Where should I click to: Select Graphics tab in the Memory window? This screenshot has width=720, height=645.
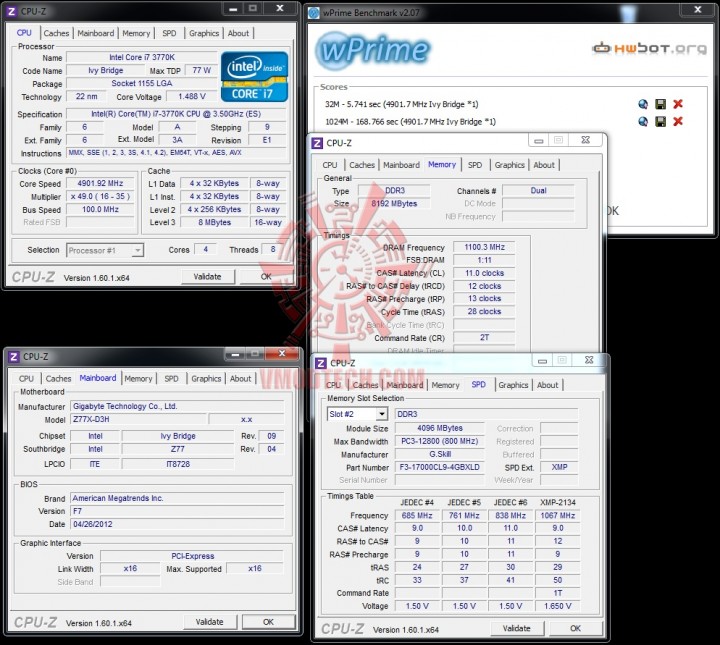tap(510, 165)
